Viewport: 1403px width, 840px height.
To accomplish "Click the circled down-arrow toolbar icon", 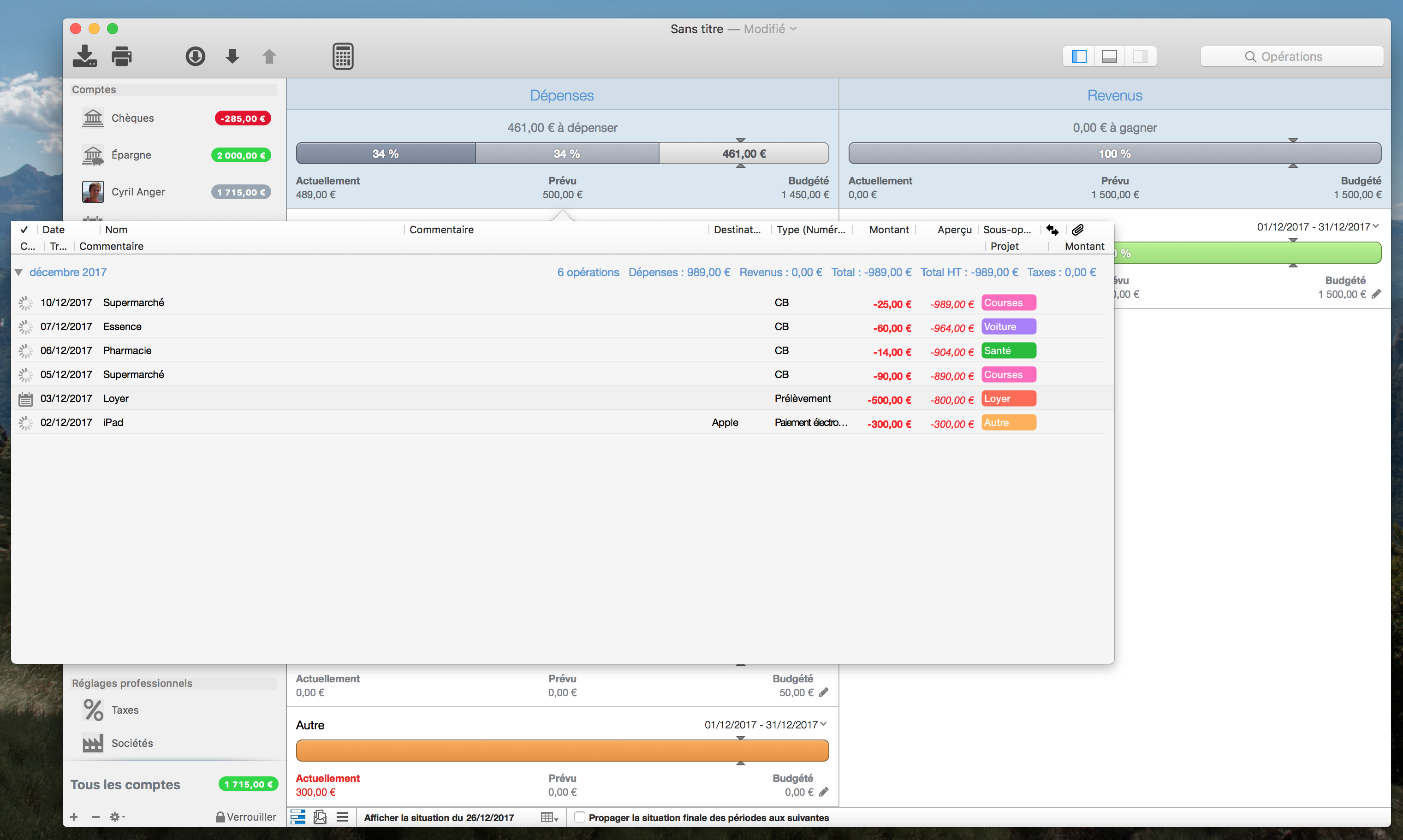I will pos(196,56).
